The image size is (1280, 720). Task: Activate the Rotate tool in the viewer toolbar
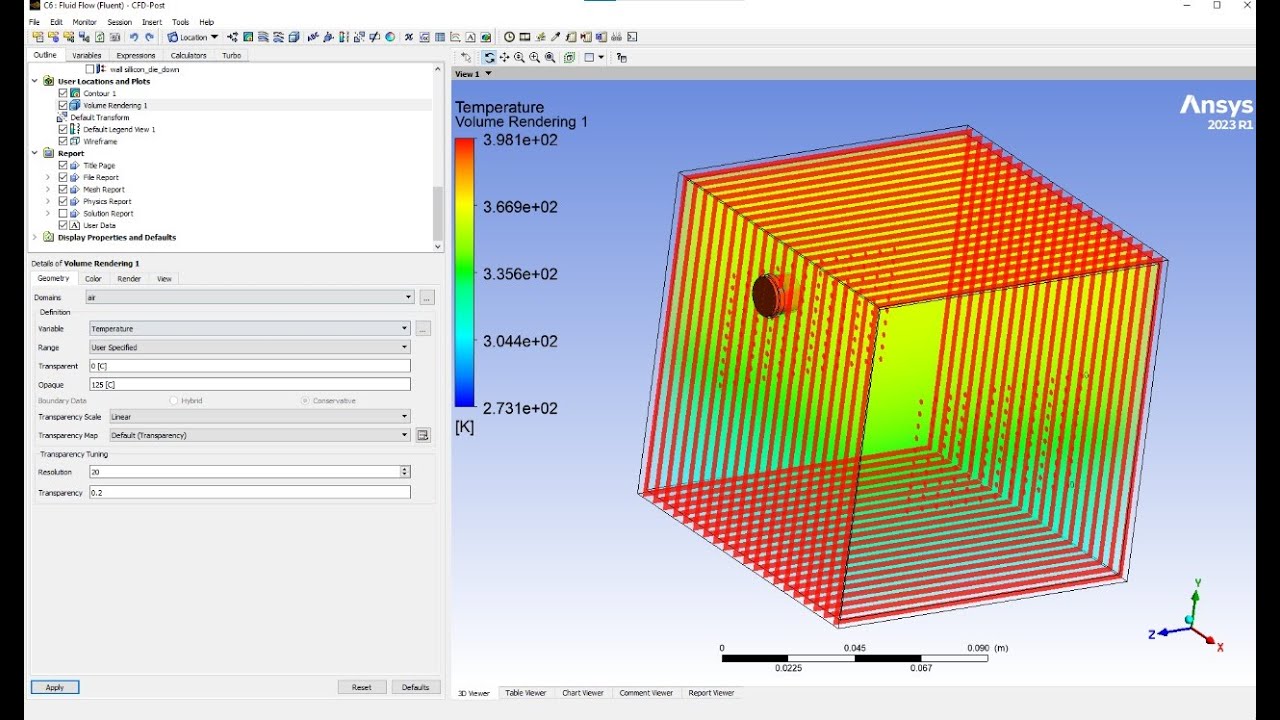pyautogui.click(x=489, y=57)
